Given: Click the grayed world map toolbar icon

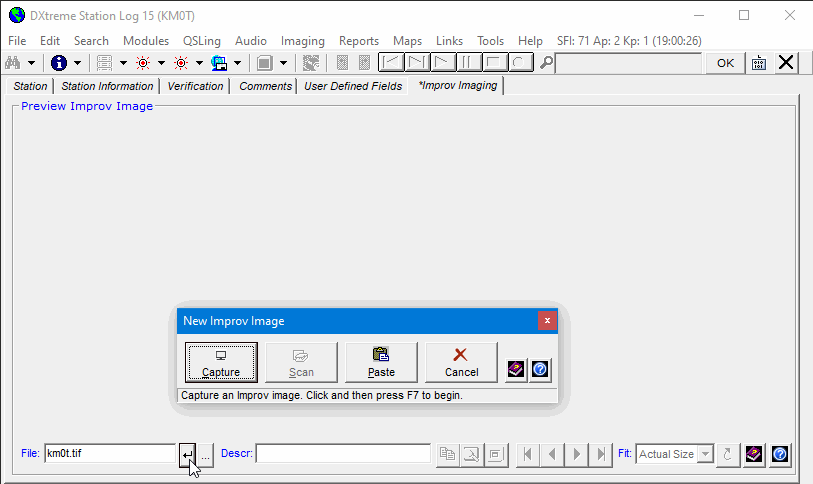Looking at the screenshot, I should [311, 63].
